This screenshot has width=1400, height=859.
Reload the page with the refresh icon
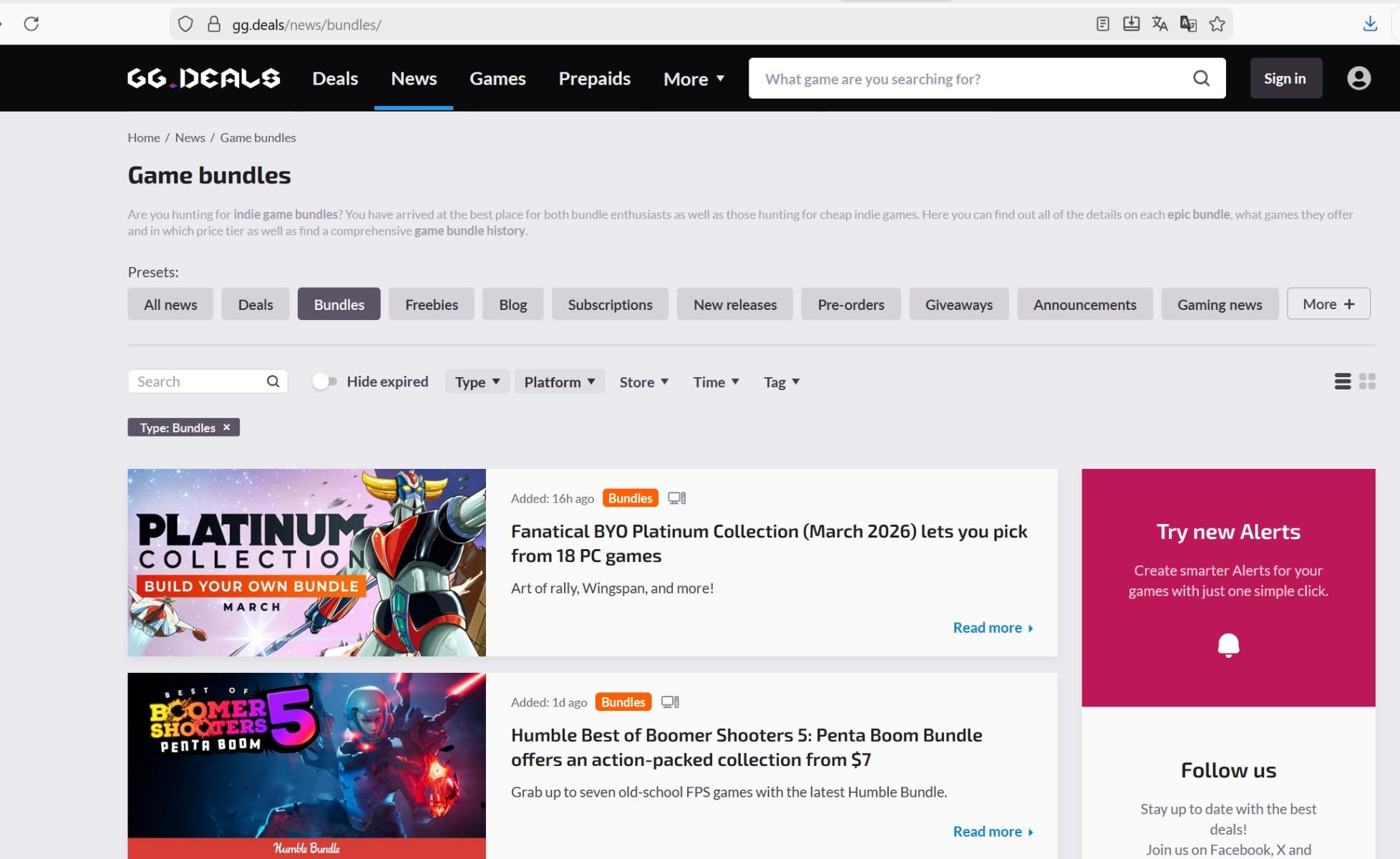point(31,24)
